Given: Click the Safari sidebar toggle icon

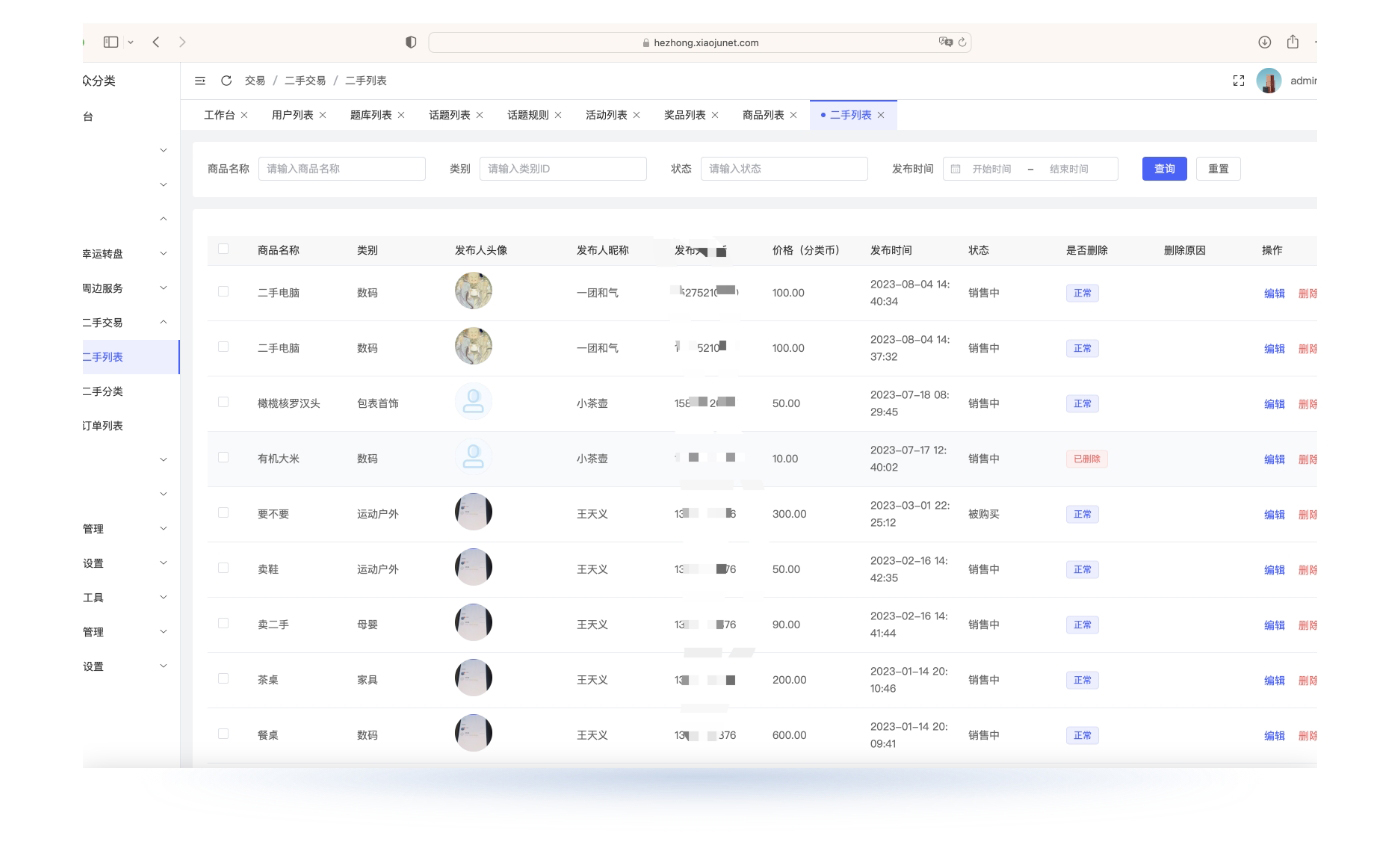Looking at the screenshot, I should 111,42.
